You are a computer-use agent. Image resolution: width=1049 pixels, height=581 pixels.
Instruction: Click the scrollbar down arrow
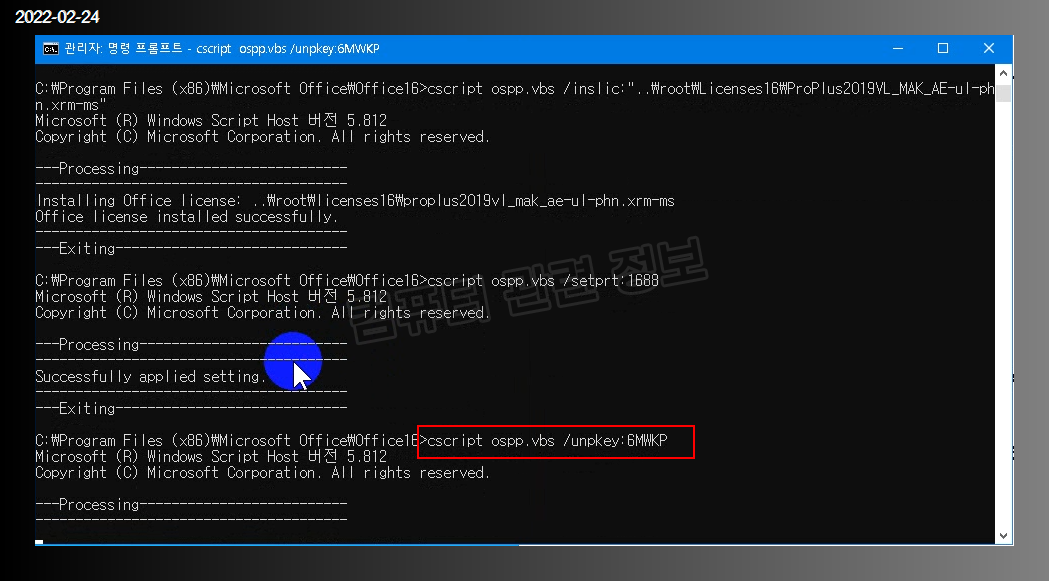pyautogui.click(x=1003, y=535)
